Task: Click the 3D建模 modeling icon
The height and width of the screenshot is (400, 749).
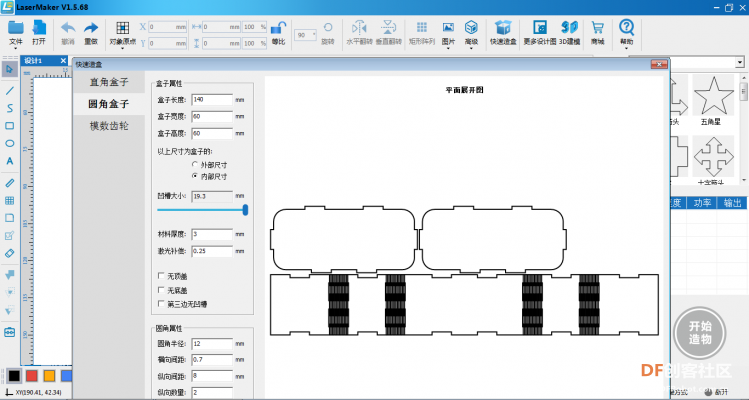Action: coord(569,32)
